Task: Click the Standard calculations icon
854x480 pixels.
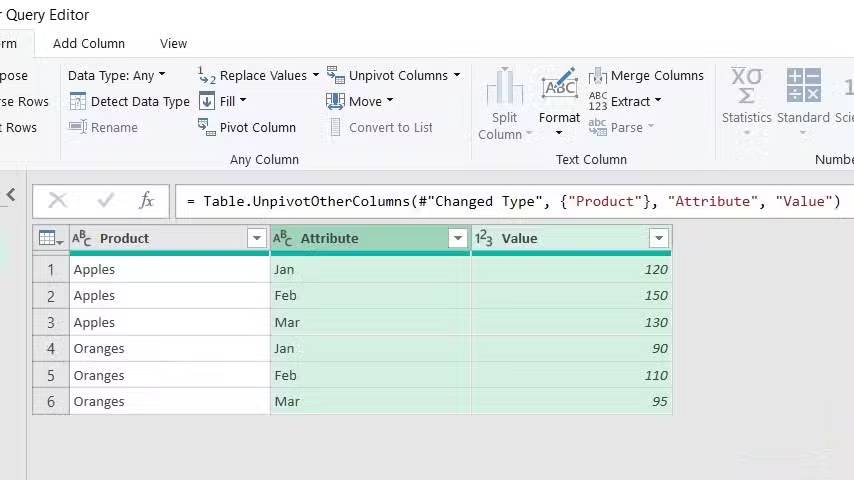Action: [803, 86]
